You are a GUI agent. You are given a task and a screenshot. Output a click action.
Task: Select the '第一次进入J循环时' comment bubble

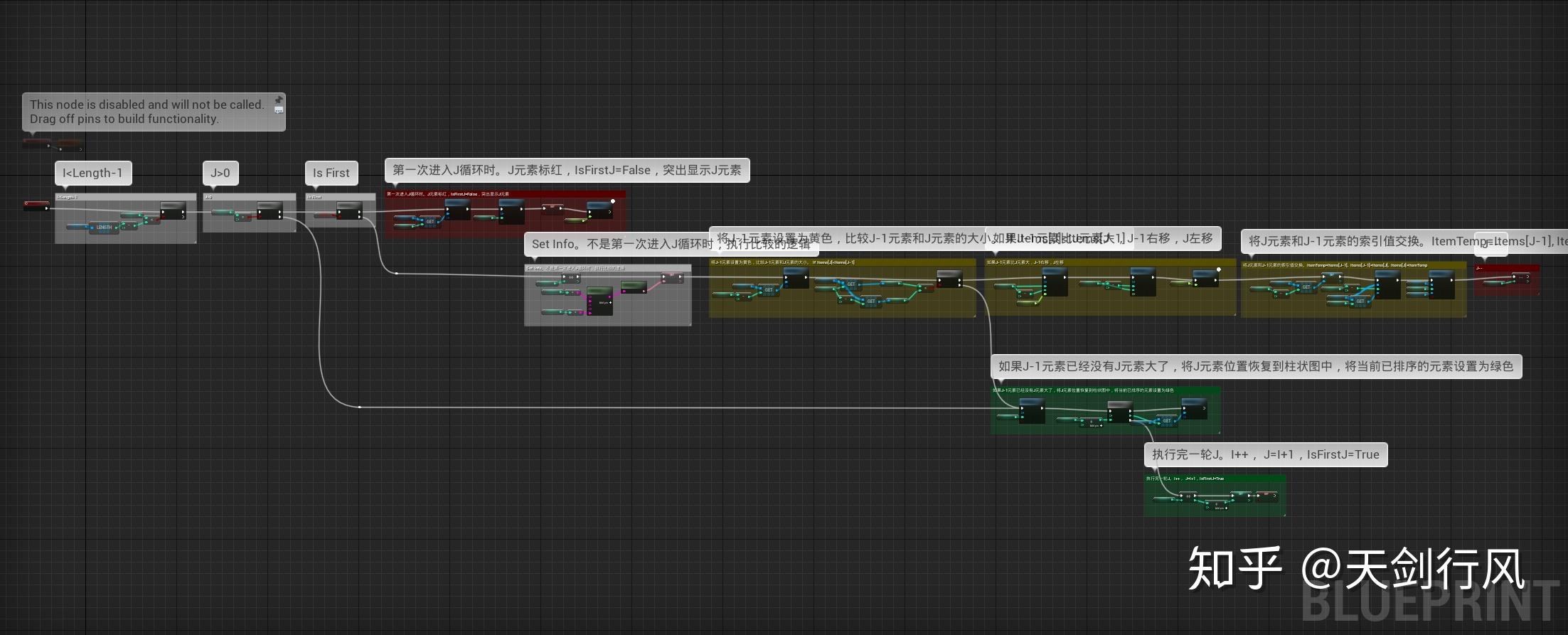pos(567,170)
